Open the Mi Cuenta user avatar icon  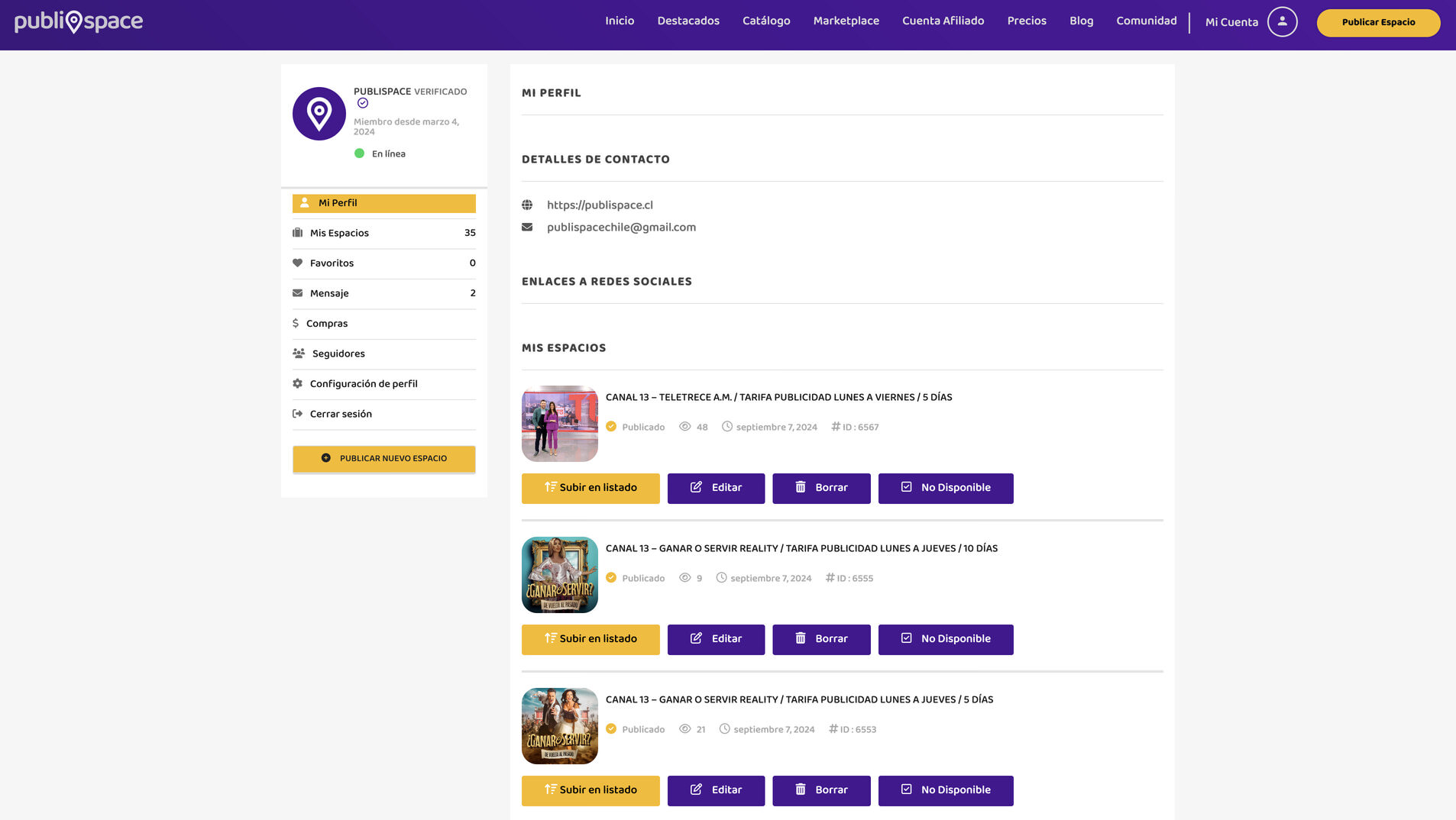[1282, 21]
